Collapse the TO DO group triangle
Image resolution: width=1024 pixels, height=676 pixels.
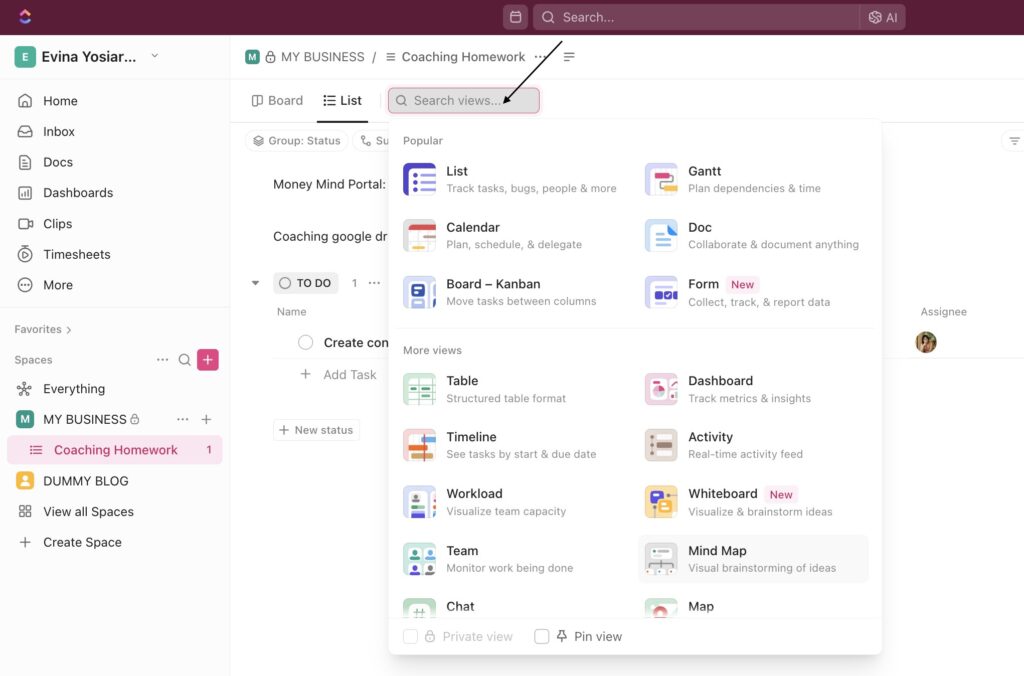(255, 283)
